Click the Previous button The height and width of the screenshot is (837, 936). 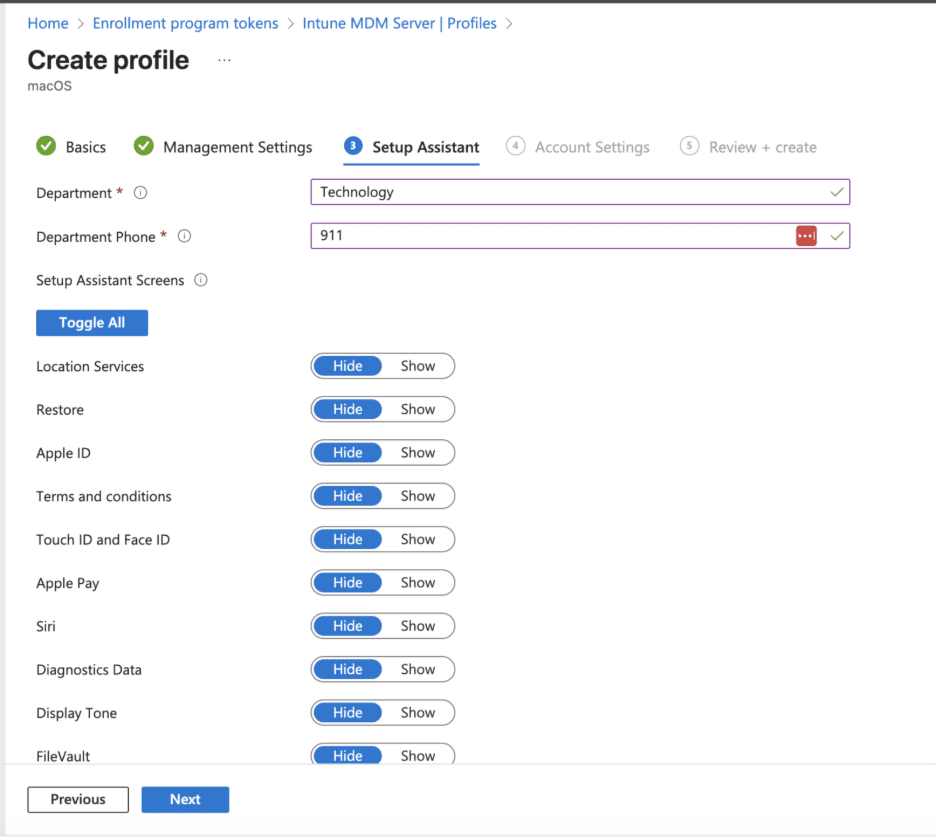click(x=78, y=800)
